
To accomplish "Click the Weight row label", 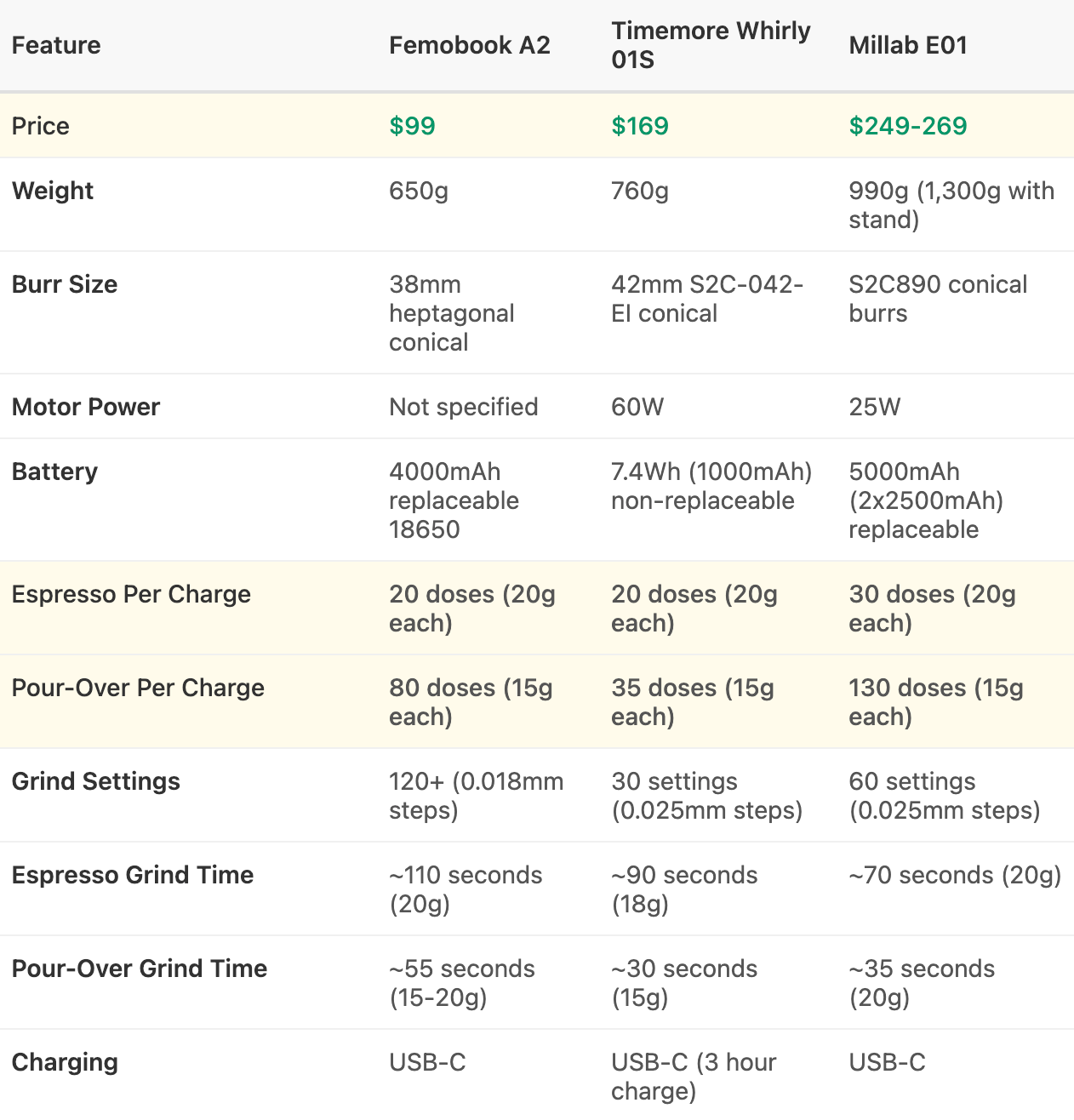I will 53,191.
